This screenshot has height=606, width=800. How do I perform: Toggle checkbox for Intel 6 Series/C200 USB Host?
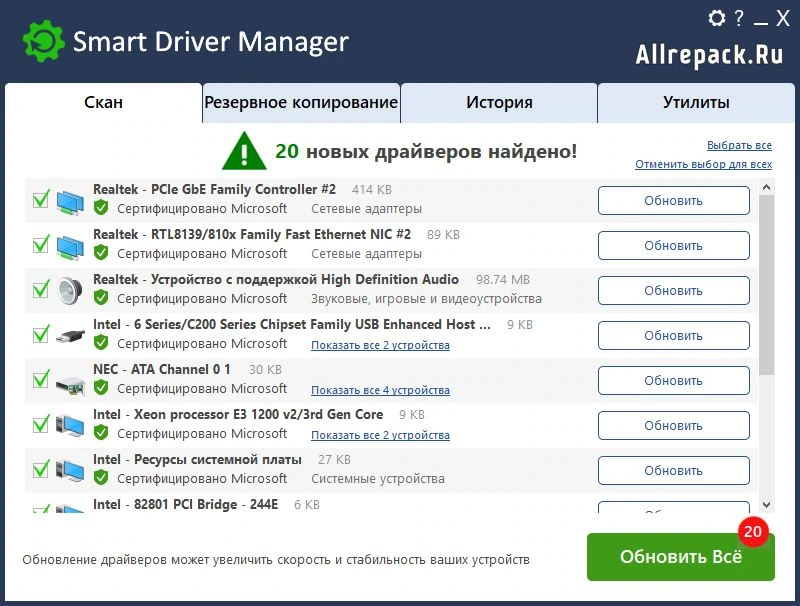click(x=41, y=335)
